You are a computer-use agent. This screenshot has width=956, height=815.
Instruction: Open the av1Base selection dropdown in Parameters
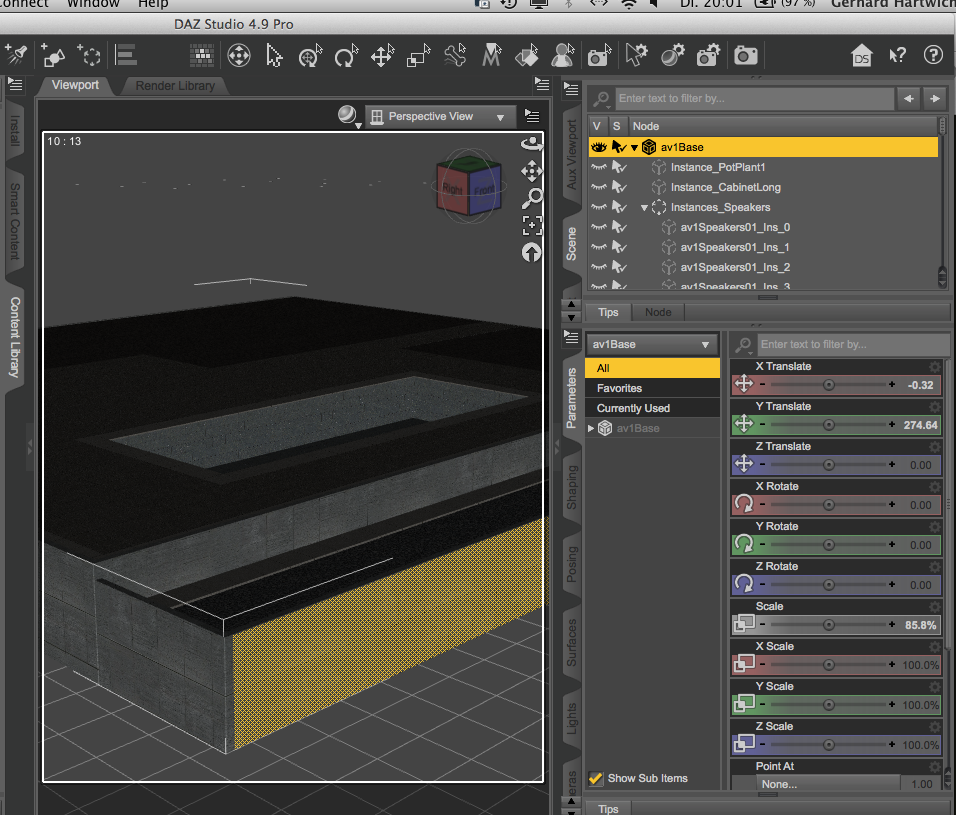(x=651, y=344)
